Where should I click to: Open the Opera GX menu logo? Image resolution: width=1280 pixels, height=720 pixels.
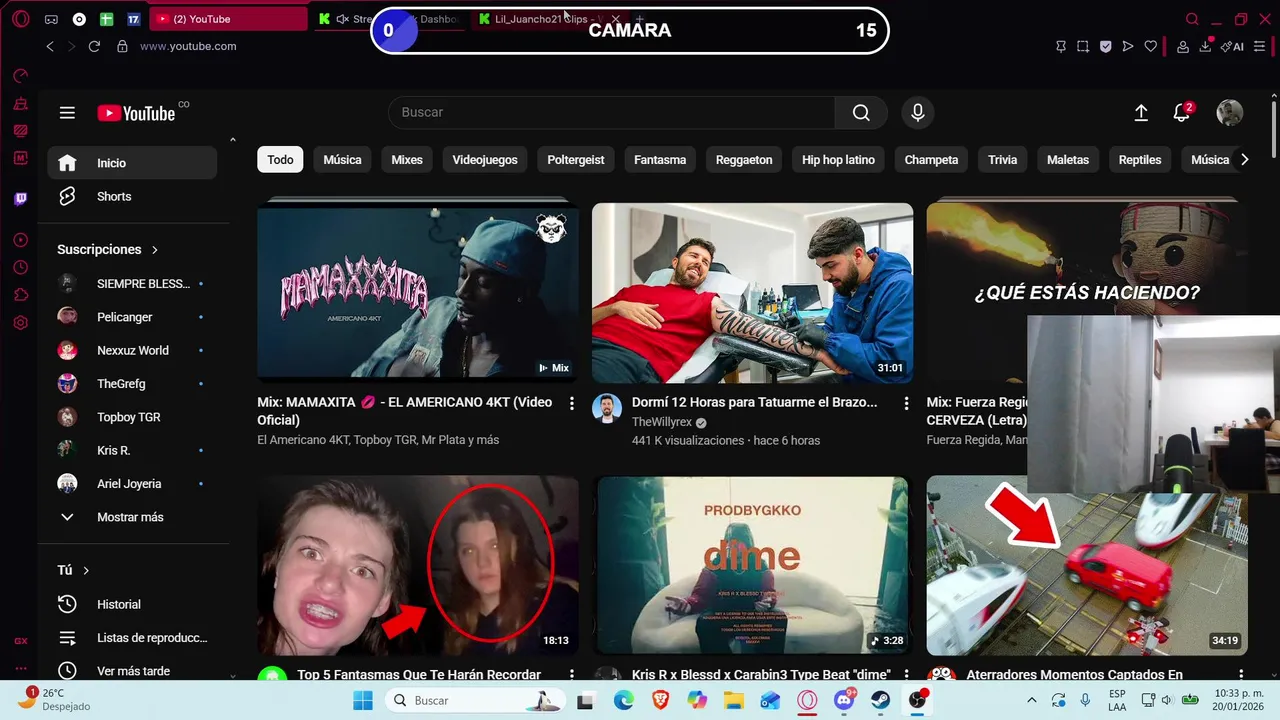click(x=20, y=19)
